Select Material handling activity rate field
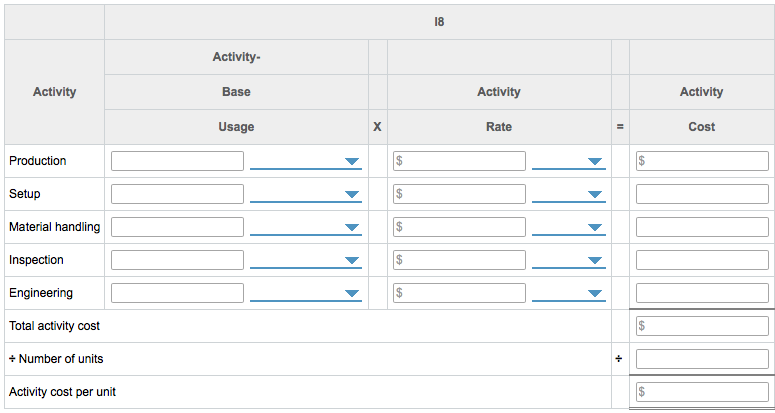The width and height of the screenshot is (775, 413). (459, 227)
